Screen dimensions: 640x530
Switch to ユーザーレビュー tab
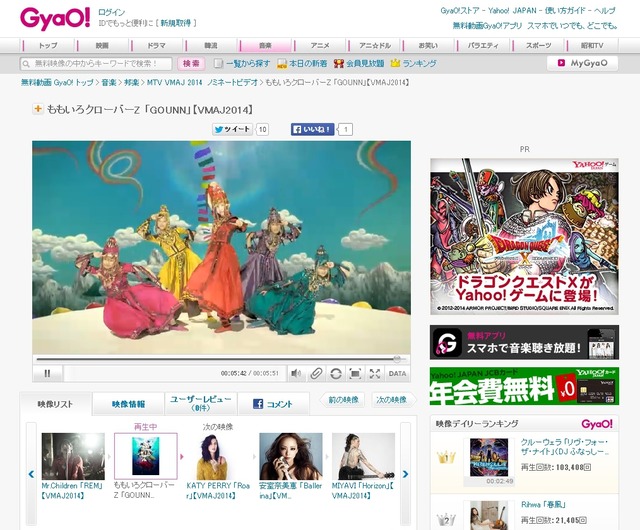pyautogui.click(x=200, y=403)
